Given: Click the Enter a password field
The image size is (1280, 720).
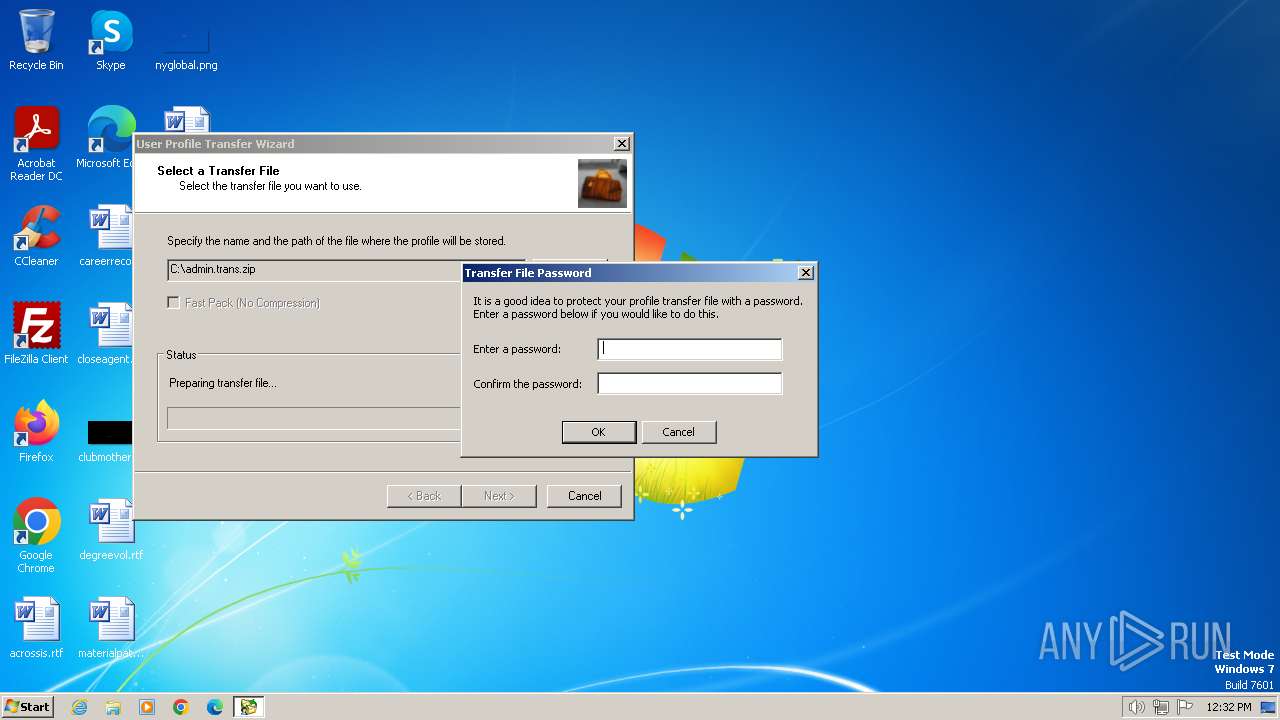Looking at the screenshot, I should pos(690,349).
